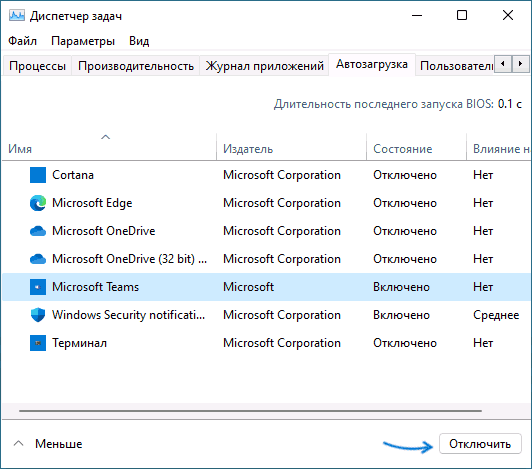Click Отключено status of Терминал

(x=405, y=343)
